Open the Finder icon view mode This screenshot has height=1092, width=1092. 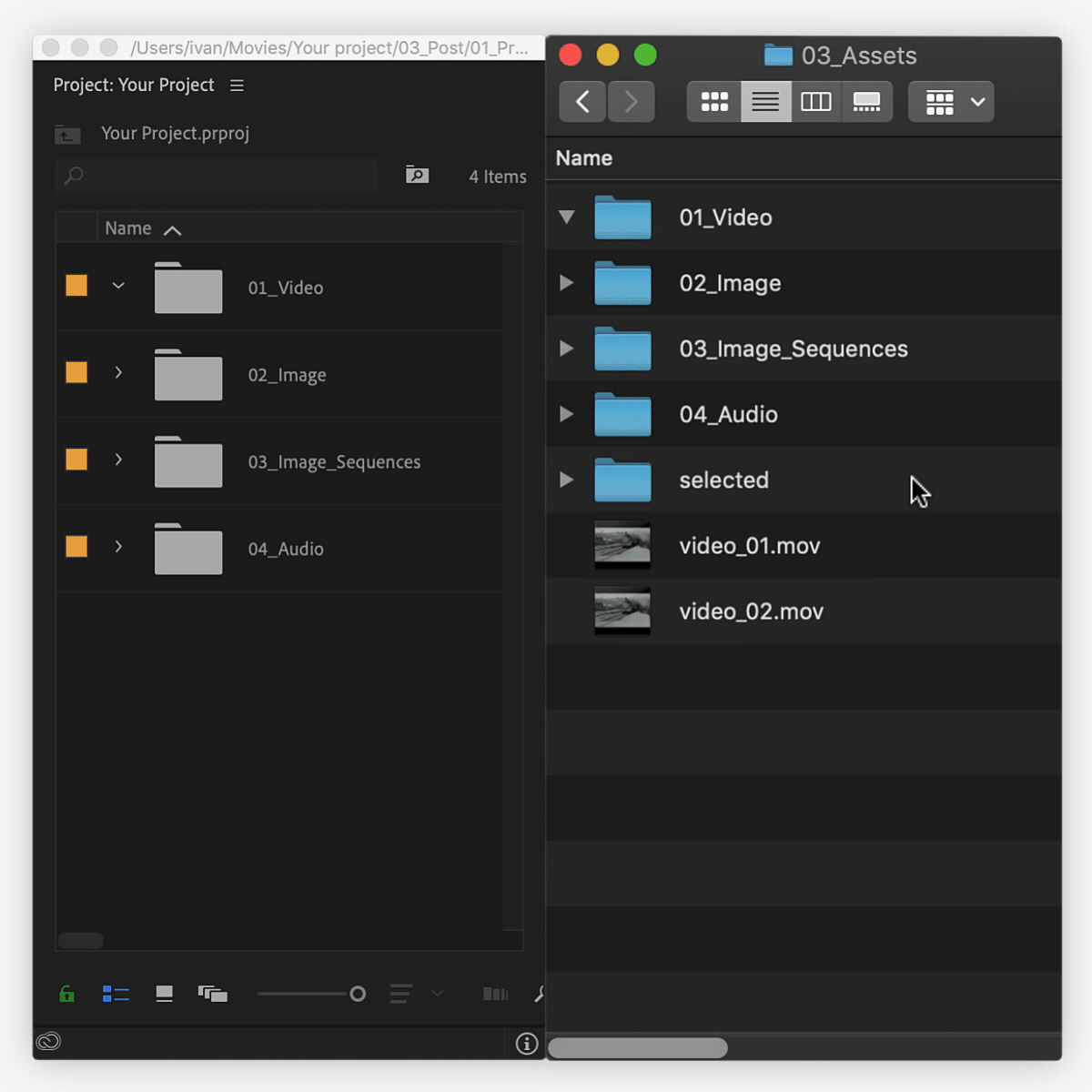pos(713,101)
